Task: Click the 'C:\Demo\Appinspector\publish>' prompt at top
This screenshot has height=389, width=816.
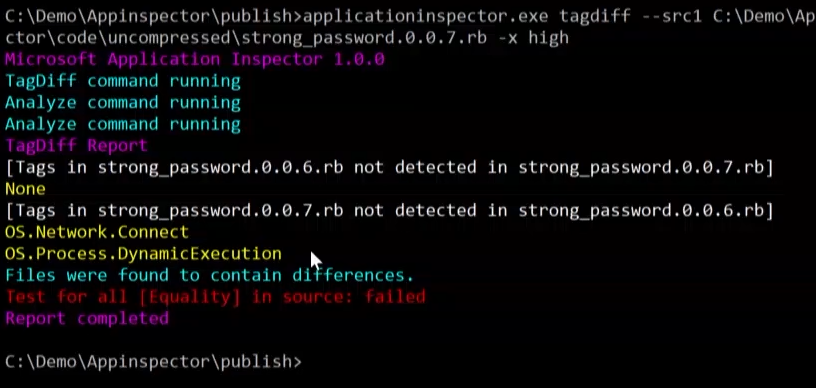Action: click(153, 16)
